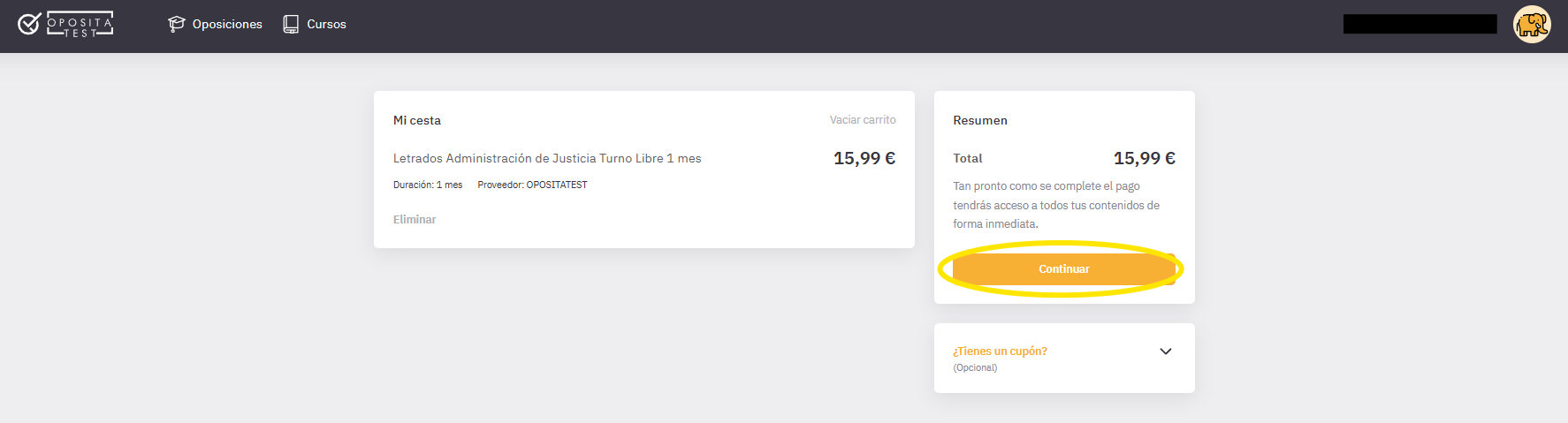Empty the cart with Vaciar carrito
1568x423 pixels.
tap(863, 120)
